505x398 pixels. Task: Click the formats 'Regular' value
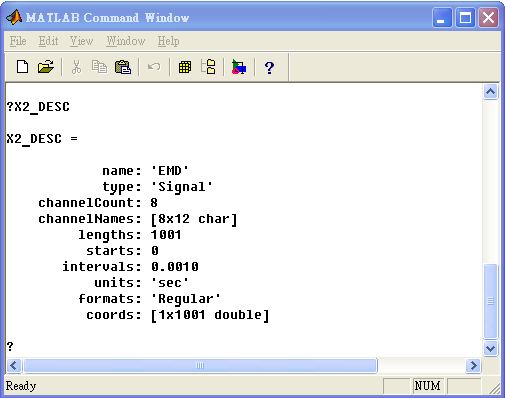click(186, 299)
